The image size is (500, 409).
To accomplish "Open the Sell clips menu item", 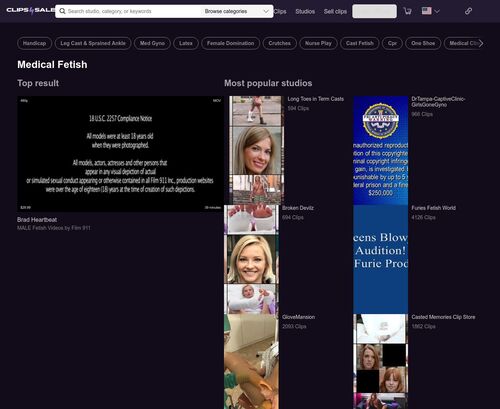I will 335,11.
